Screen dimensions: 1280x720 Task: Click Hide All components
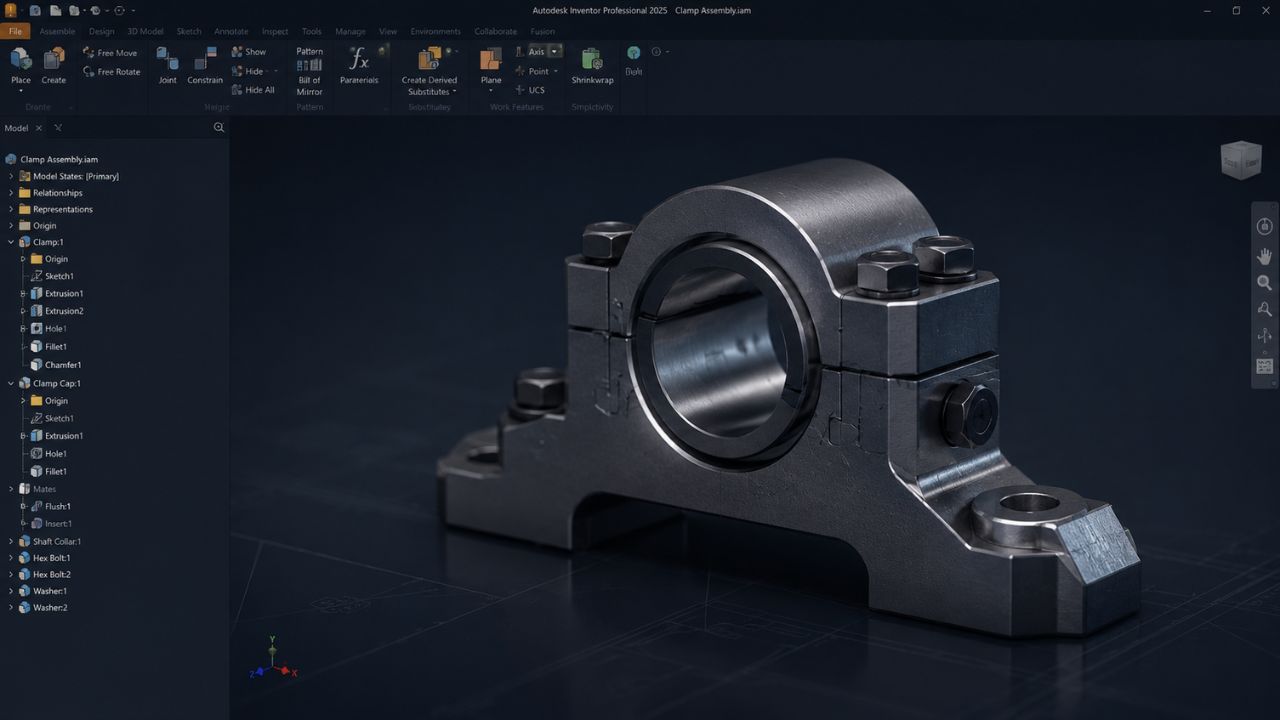tap(252, 90)
